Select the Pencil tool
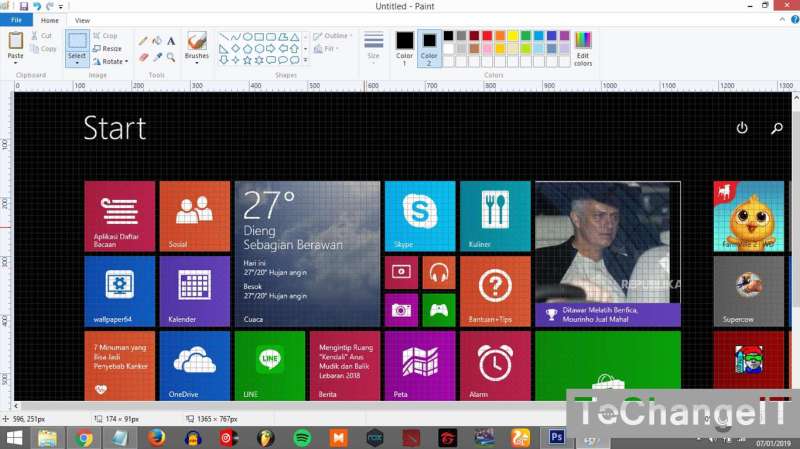The width and height of the screenshot is (800, 449). [143, 41]
